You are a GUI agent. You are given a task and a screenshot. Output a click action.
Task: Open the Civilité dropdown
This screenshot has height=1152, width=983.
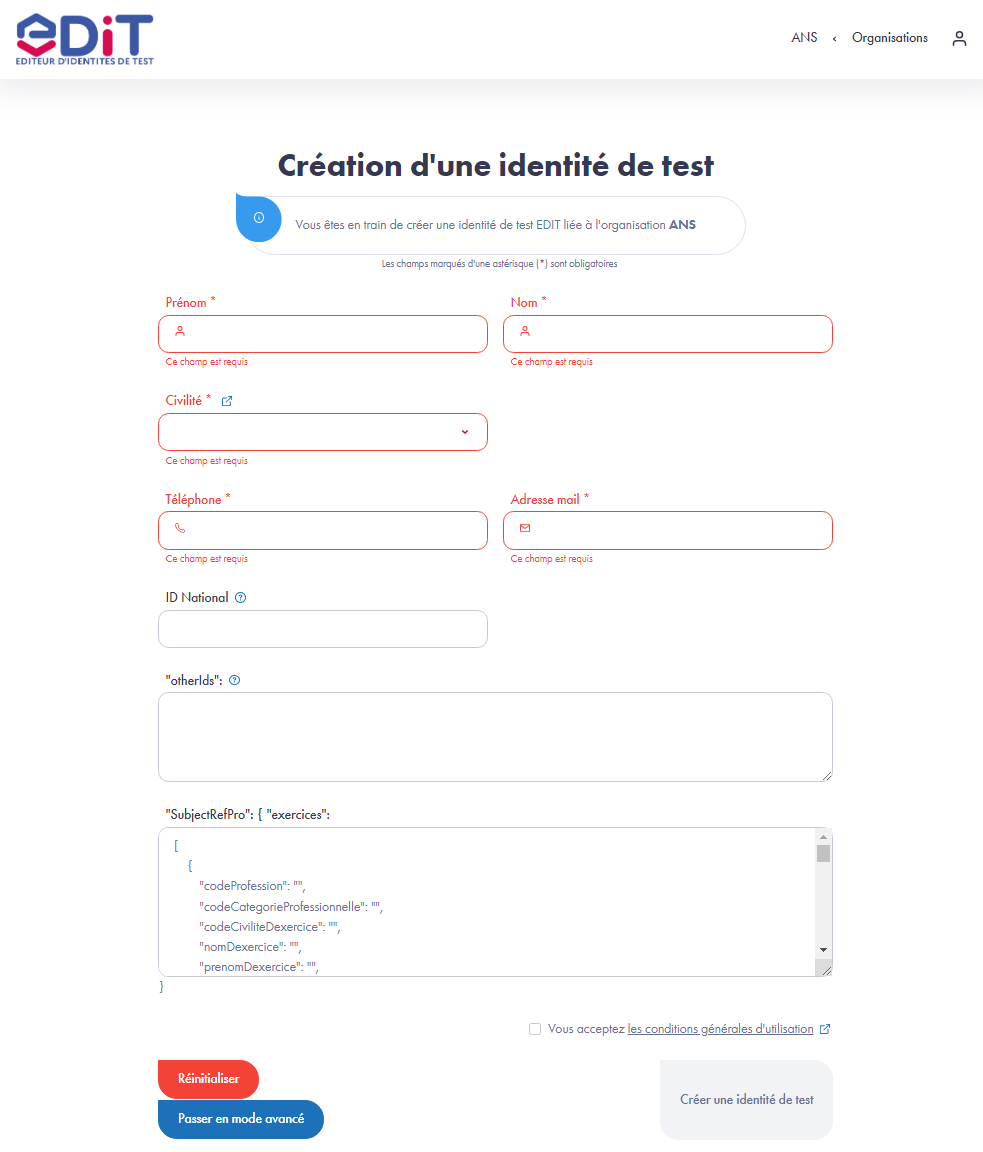click(x=322, y=432)
